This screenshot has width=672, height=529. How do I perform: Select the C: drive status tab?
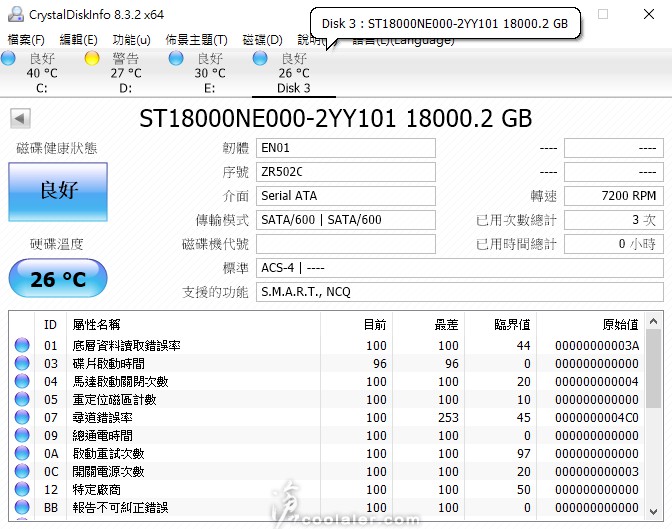[42, 72]
